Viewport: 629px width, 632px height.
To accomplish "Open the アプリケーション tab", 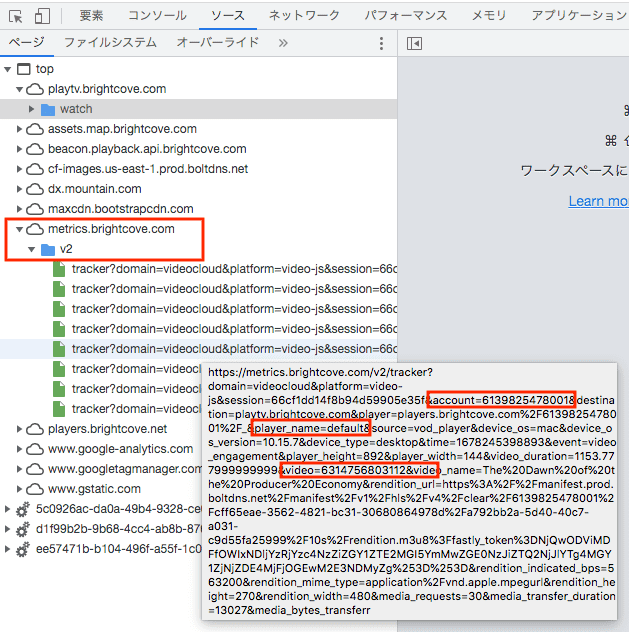I will [579, 16].
